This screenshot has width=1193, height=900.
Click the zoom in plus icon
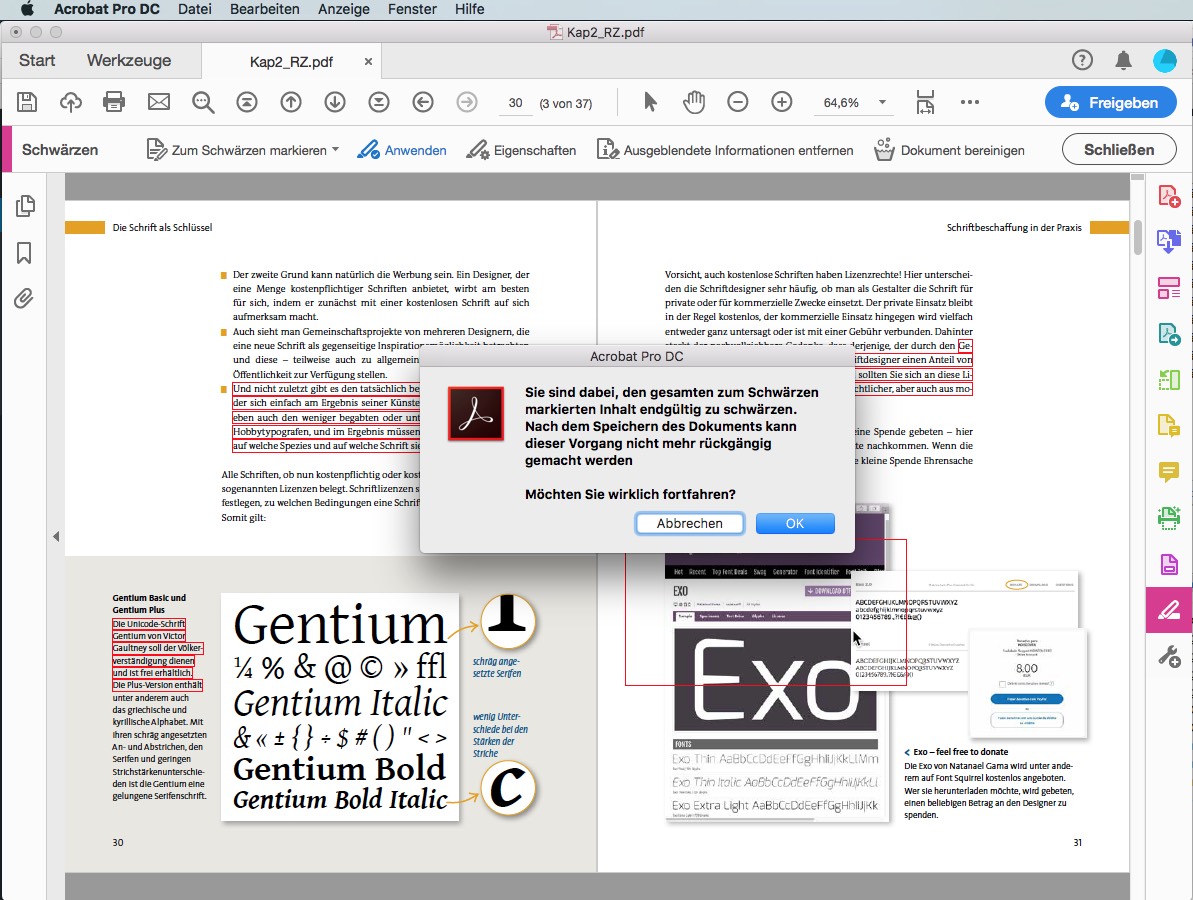[x=782, y=102]
